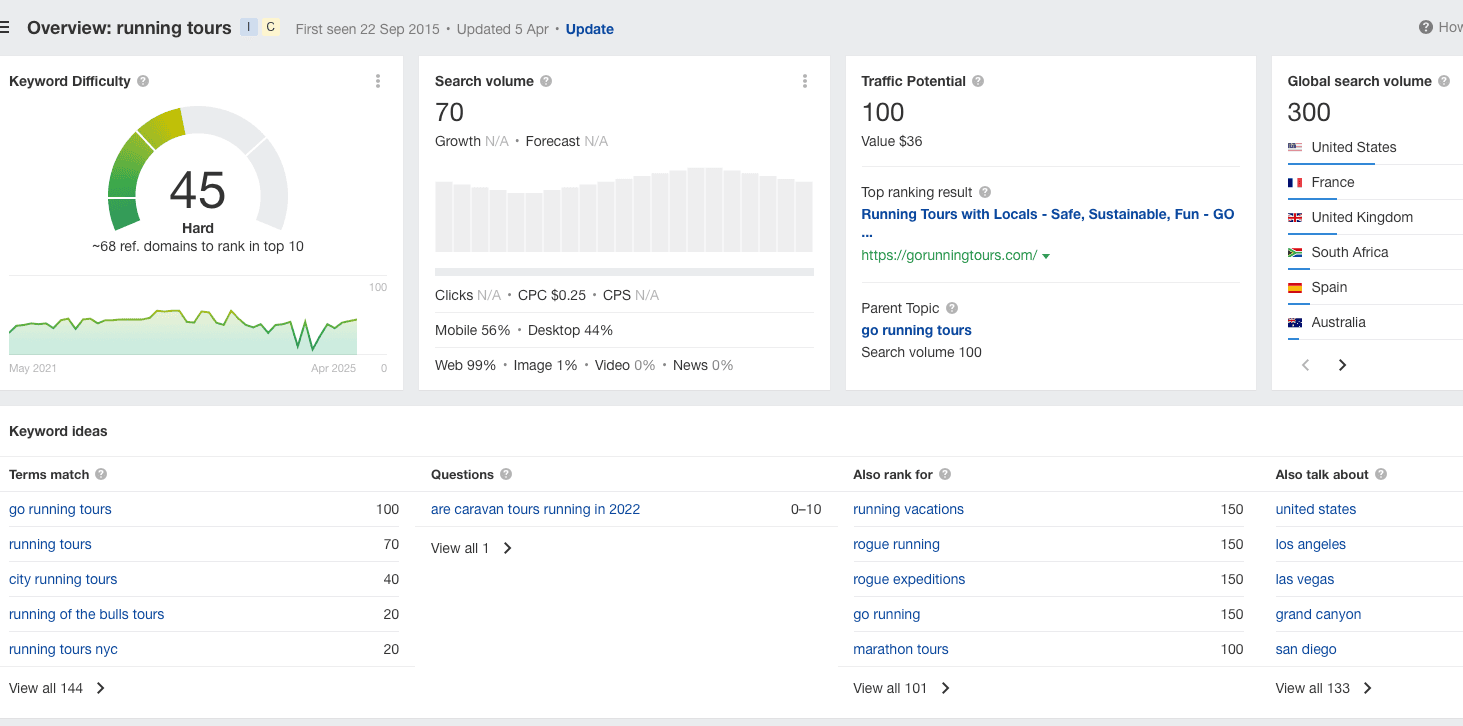
Task: Open the 'go running tours' parent topic link
Action: [x=916, y=330]
